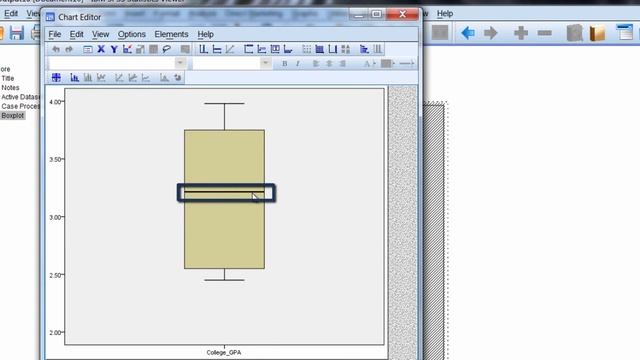Click the closed book hide icon in Viewer
The width and height of the screenshot is (640, 360).
(575, 33)
